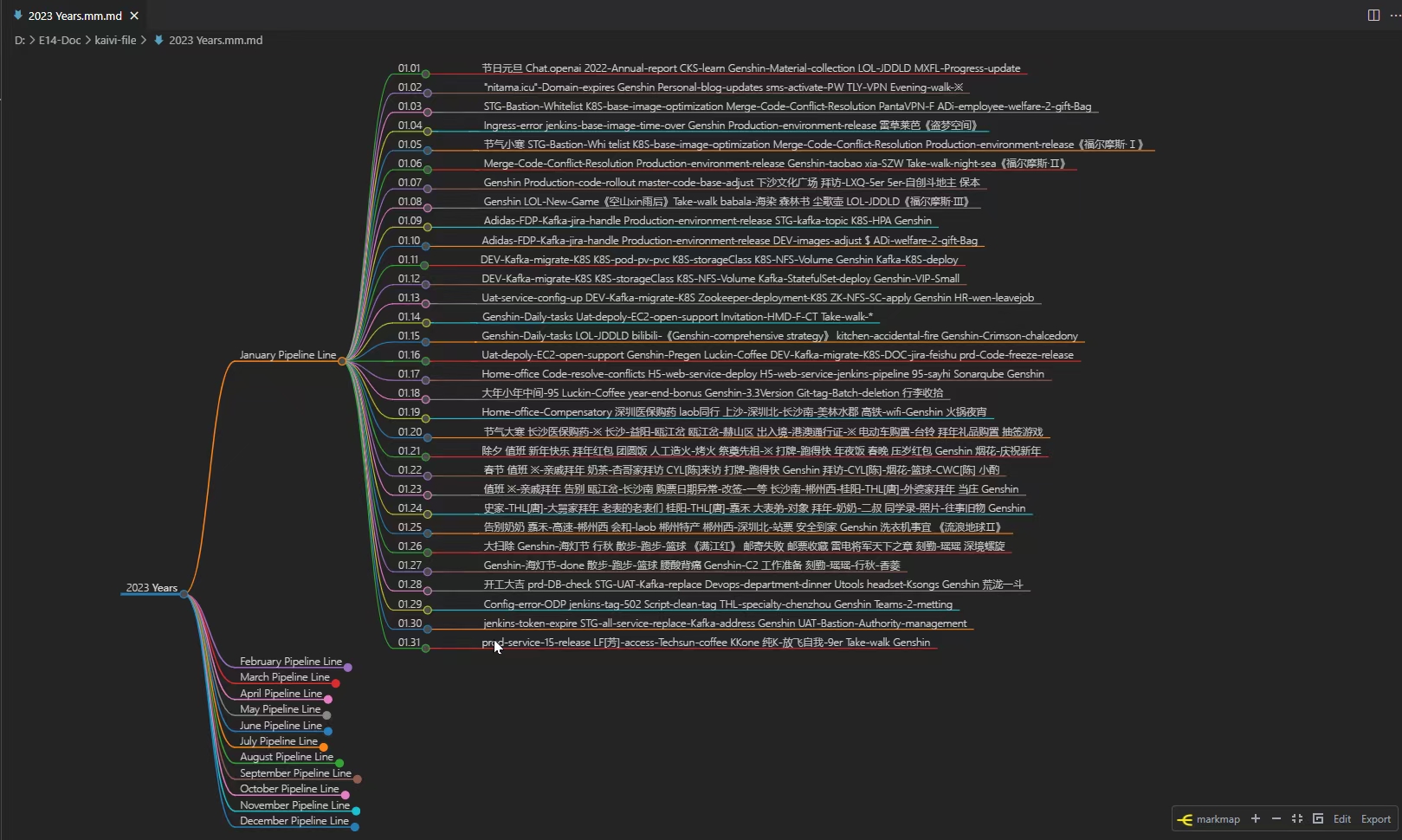This screenshot has height=840, width=1402.
Task: Click the breadcrumb file icon
Action: click(158, 40)
